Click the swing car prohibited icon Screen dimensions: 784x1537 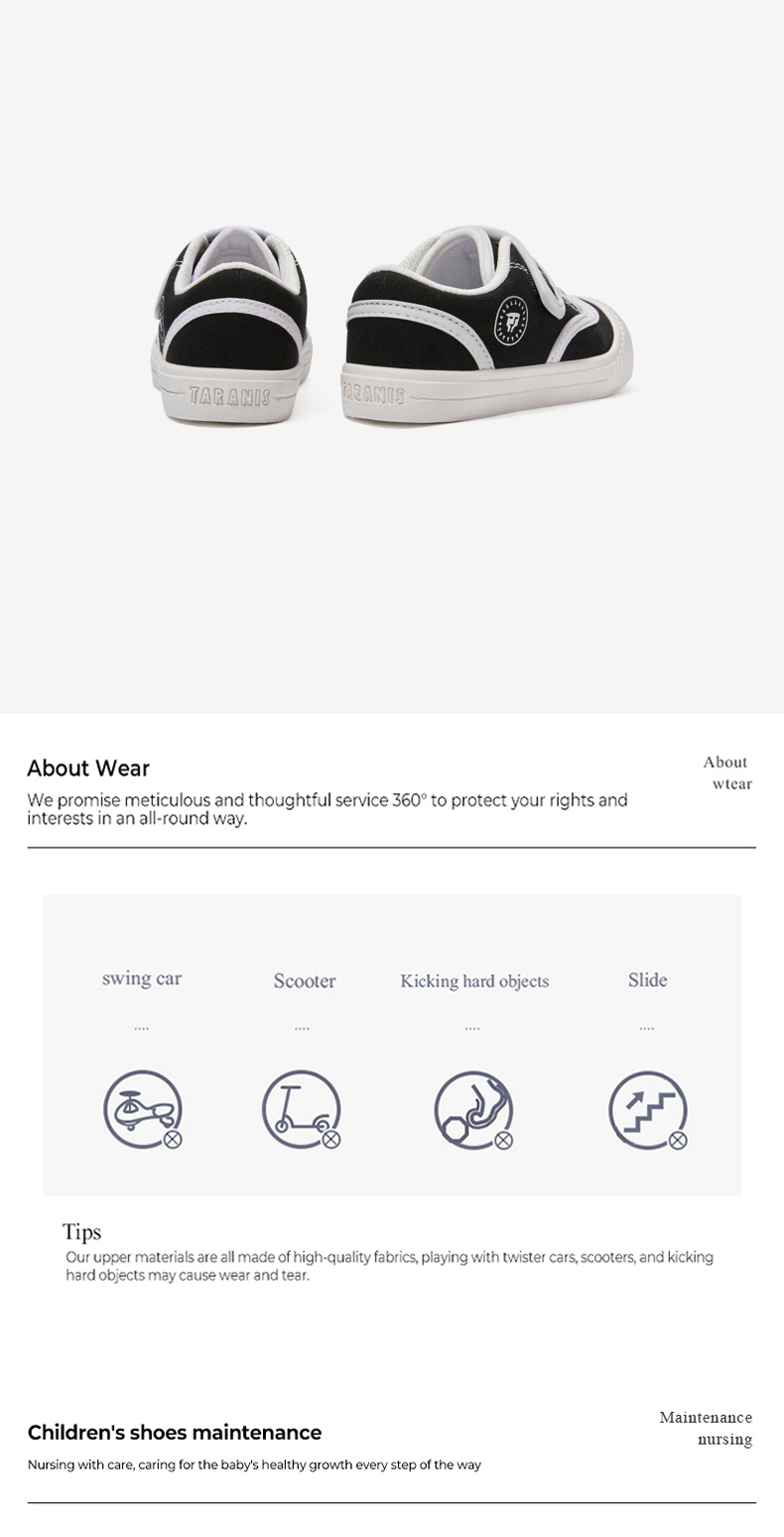coord(143,1110)
